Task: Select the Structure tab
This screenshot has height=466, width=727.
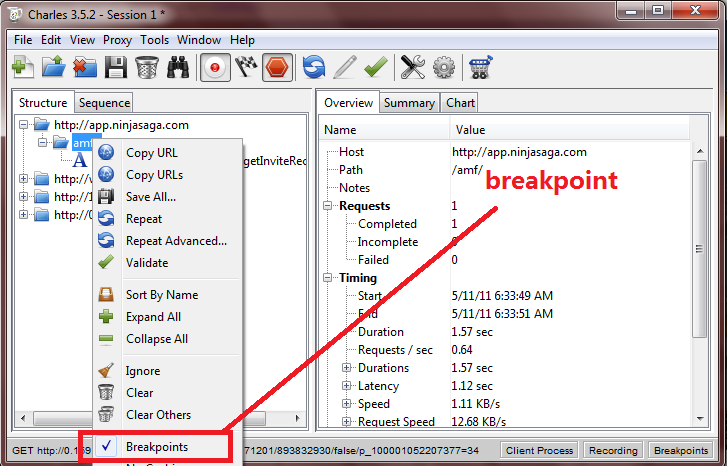Action: (43, 102)
